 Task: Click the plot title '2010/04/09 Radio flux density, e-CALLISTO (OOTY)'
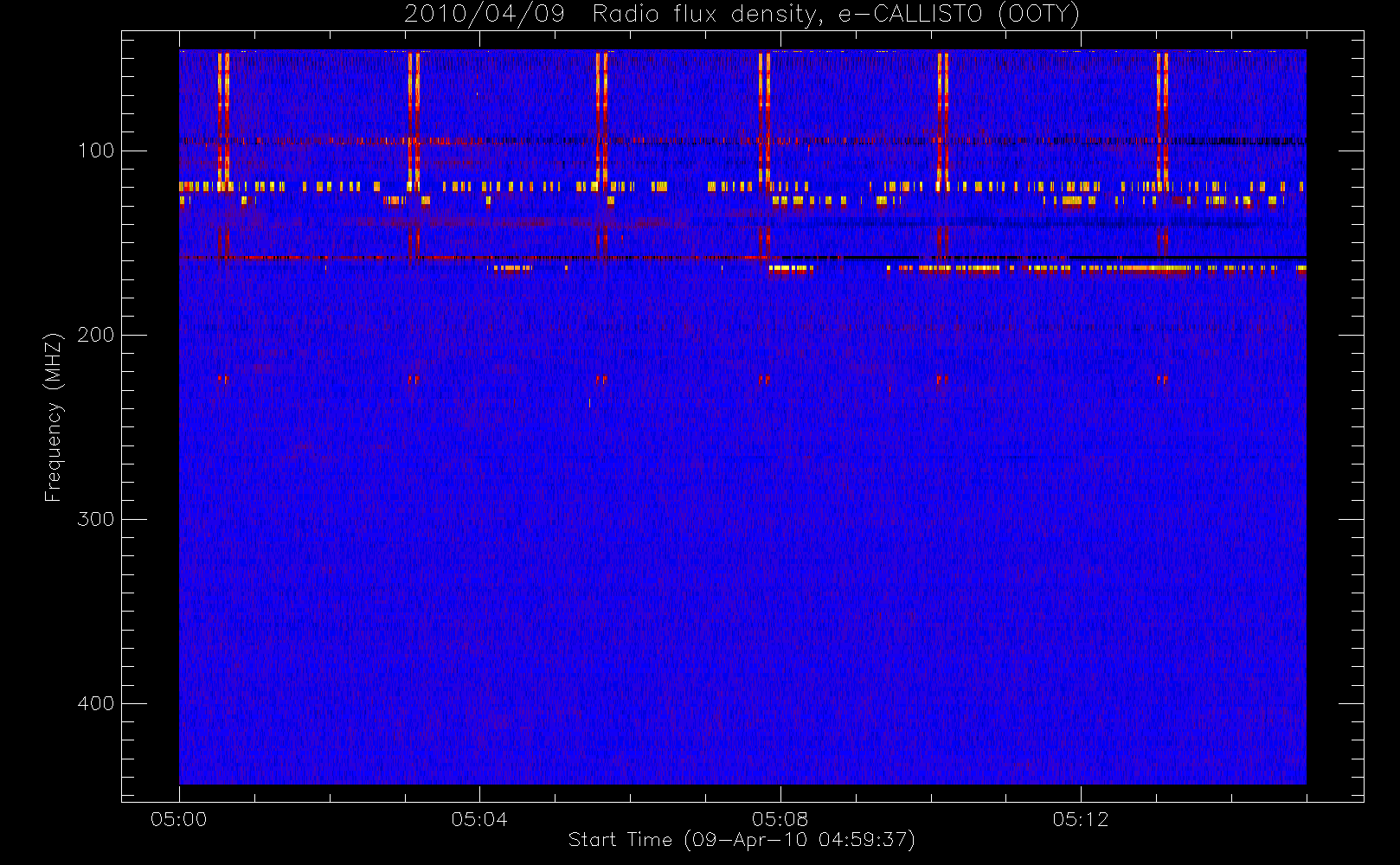click(742, 15)
